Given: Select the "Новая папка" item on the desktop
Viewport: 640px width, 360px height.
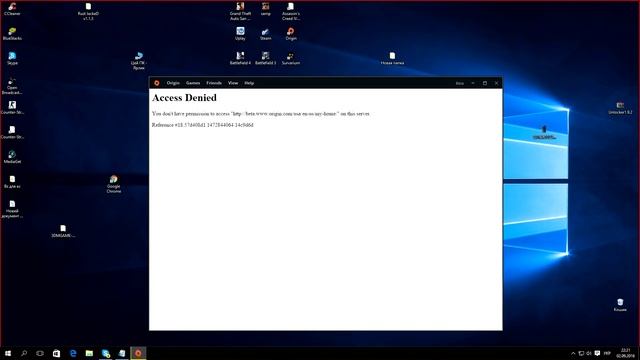Looking at the screenshot, I should pos(392,58).
